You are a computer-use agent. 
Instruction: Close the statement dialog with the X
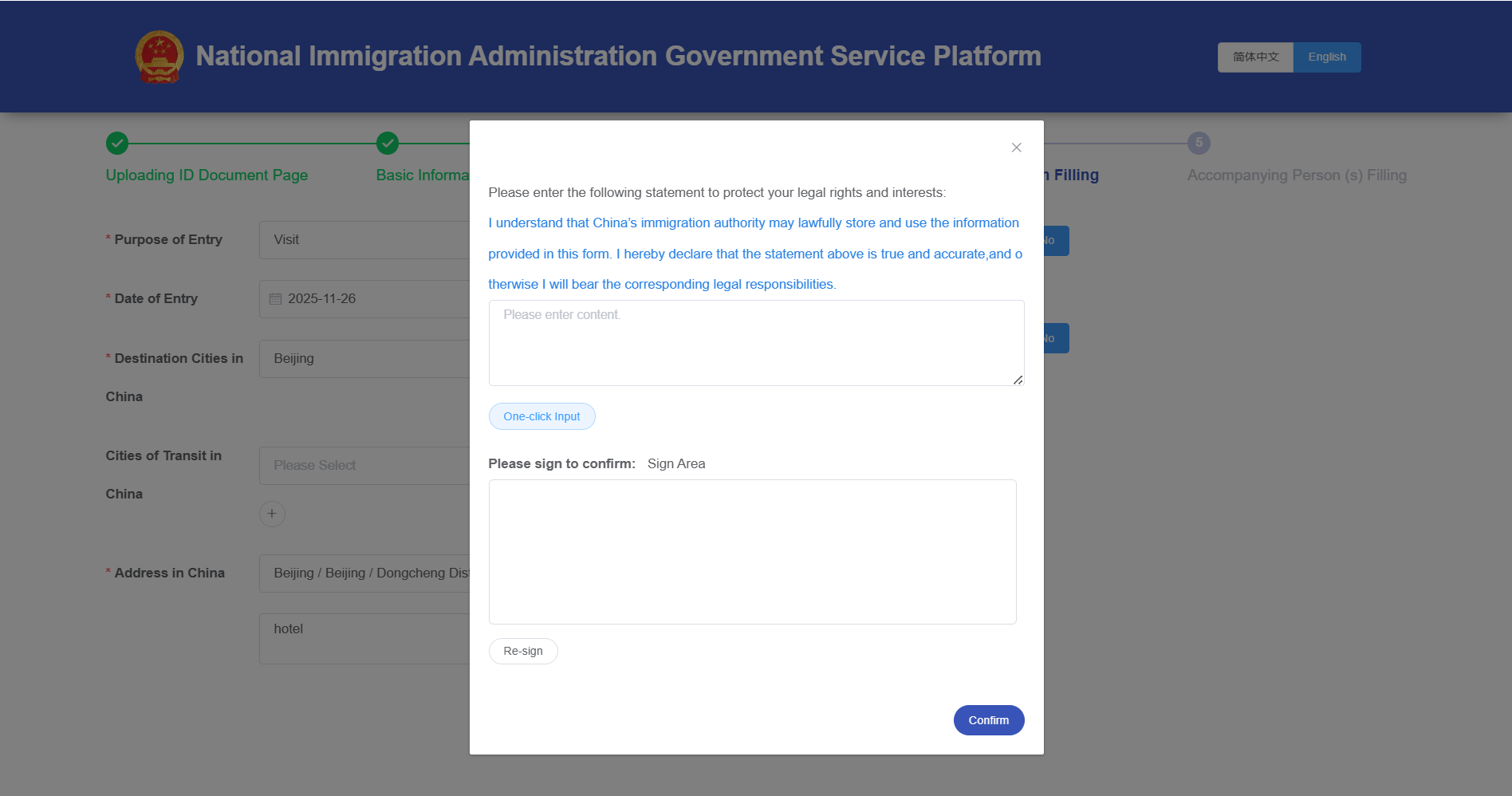pos(1016,148)
